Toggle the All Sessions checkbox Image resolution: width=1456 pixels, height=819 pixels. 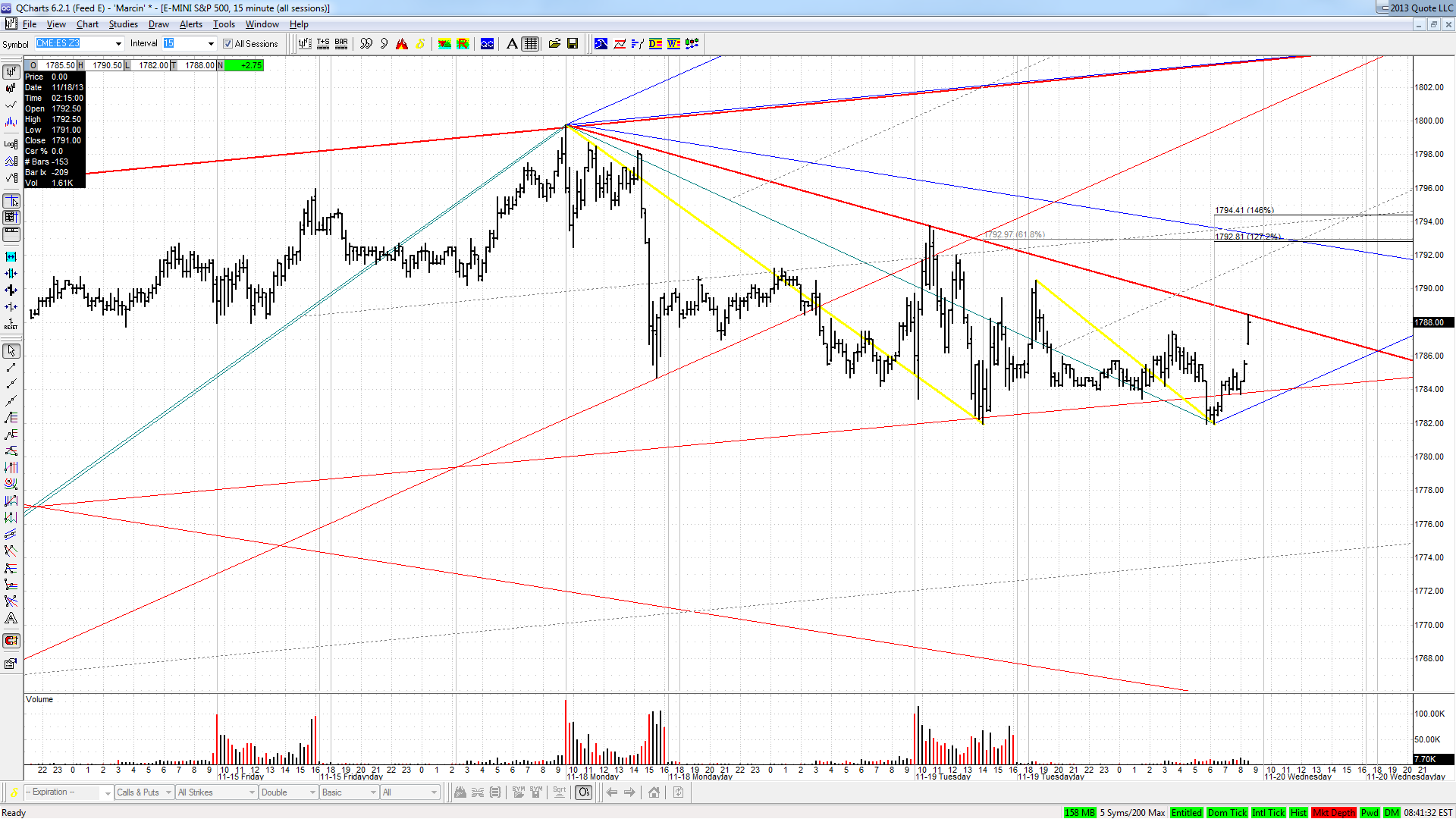click(x=227, y=44)
